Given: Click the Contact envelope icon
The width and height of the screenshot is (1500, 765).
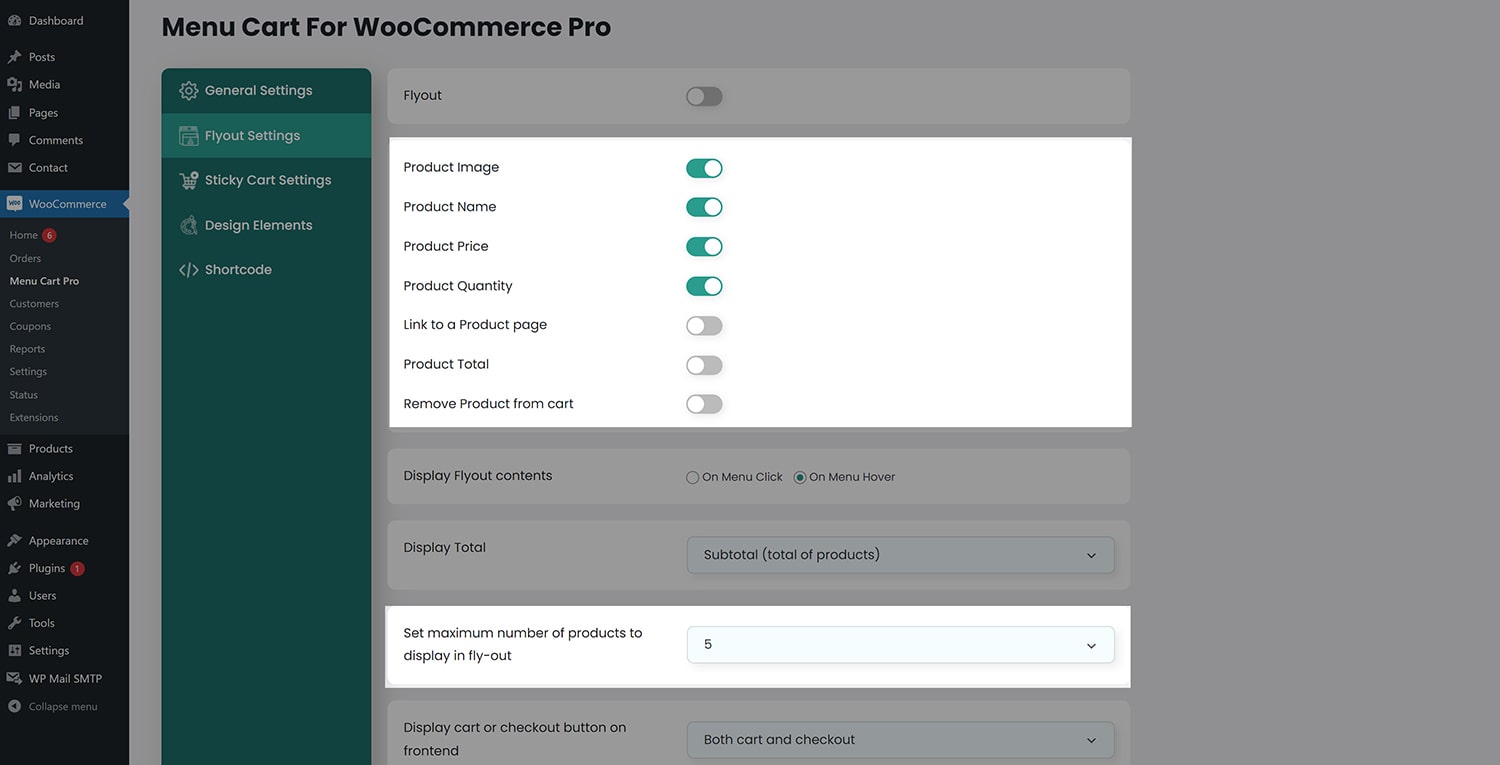Looking at the screenshot, I should (x=14, y=168).
